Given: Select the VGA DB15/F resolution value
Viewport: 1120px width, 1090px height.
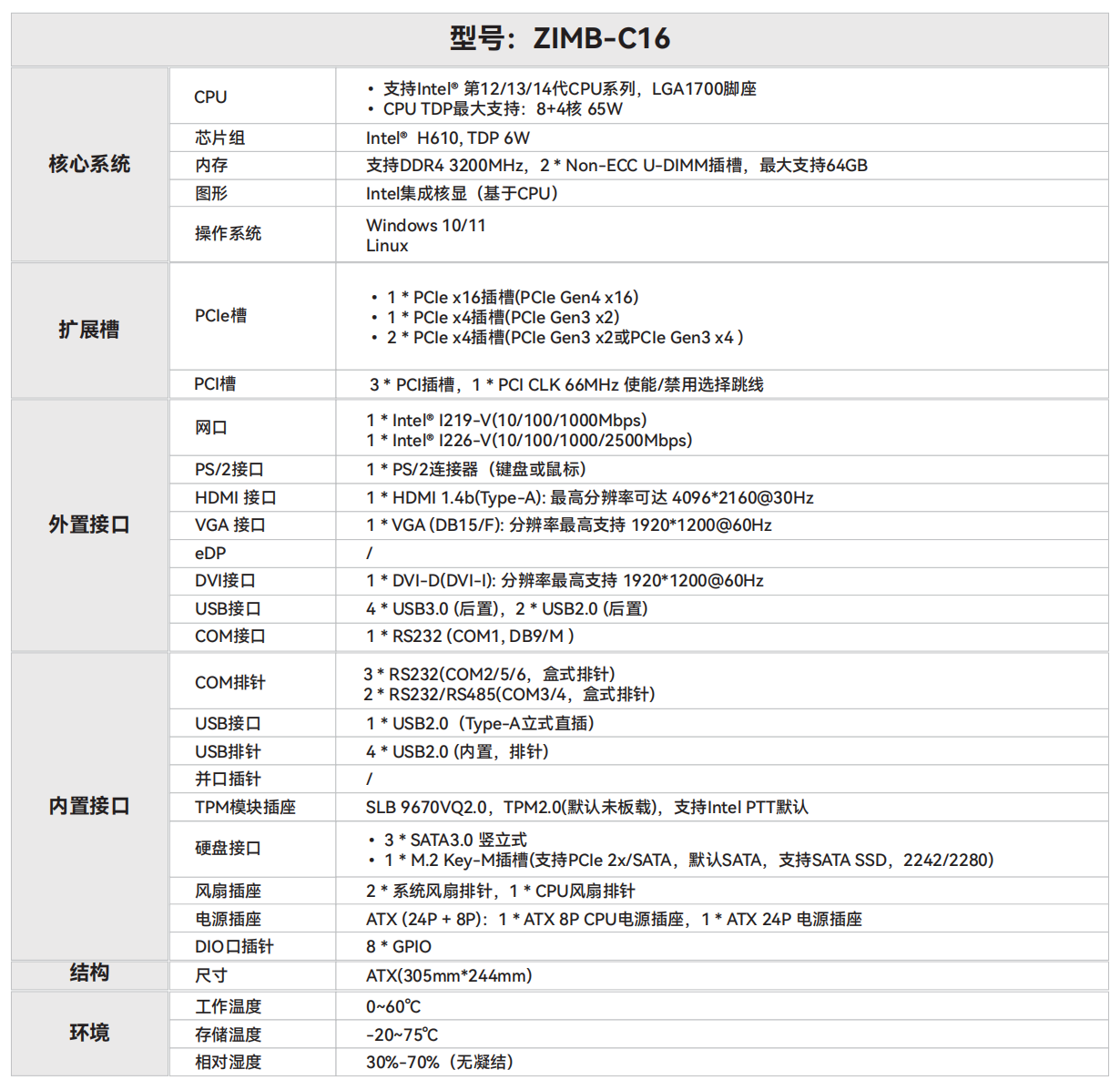Looking at the screenshot, I should [x=569, y=525].
